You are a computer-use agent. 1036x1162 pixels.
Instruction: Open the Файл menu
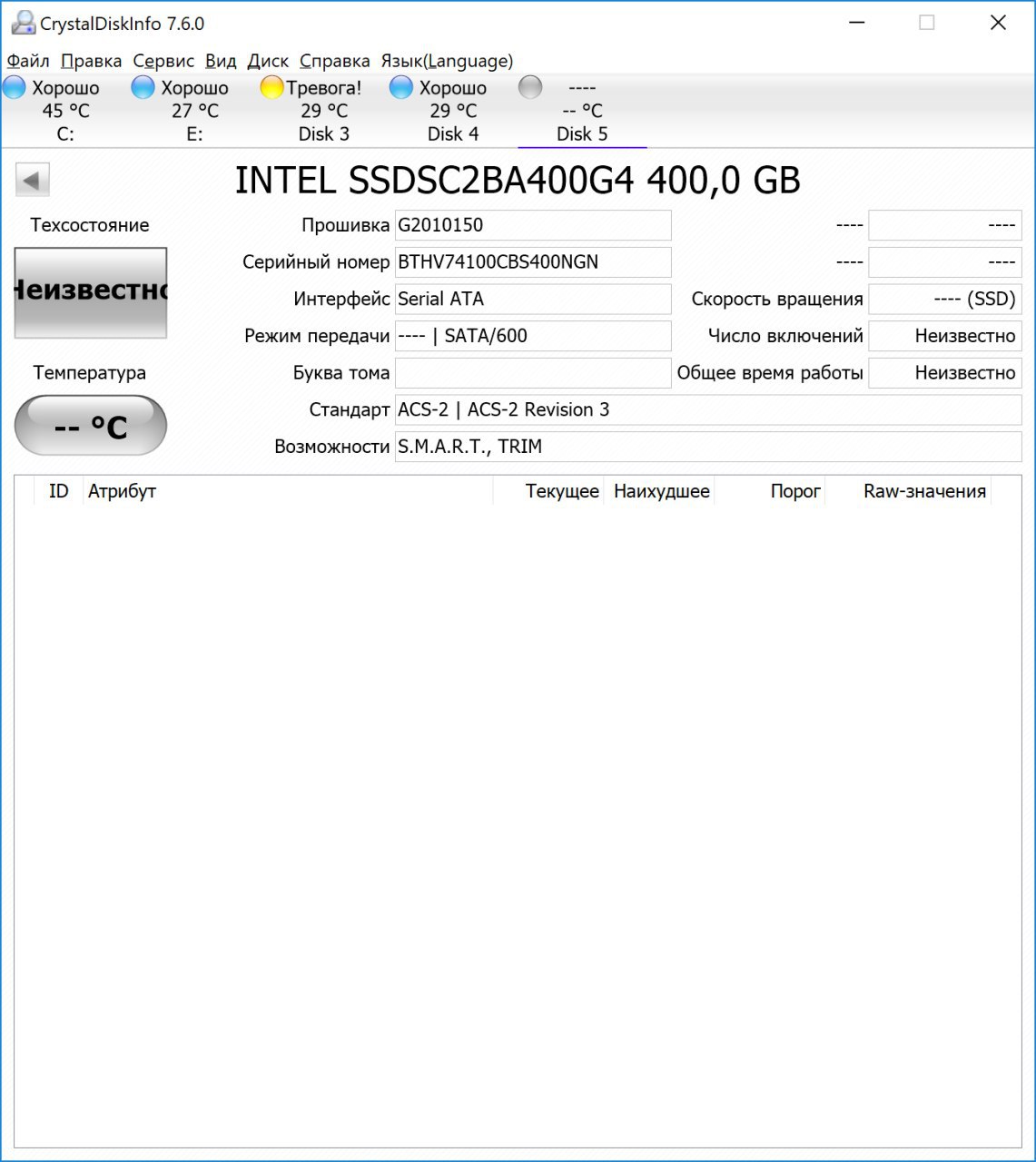point(28,61)
